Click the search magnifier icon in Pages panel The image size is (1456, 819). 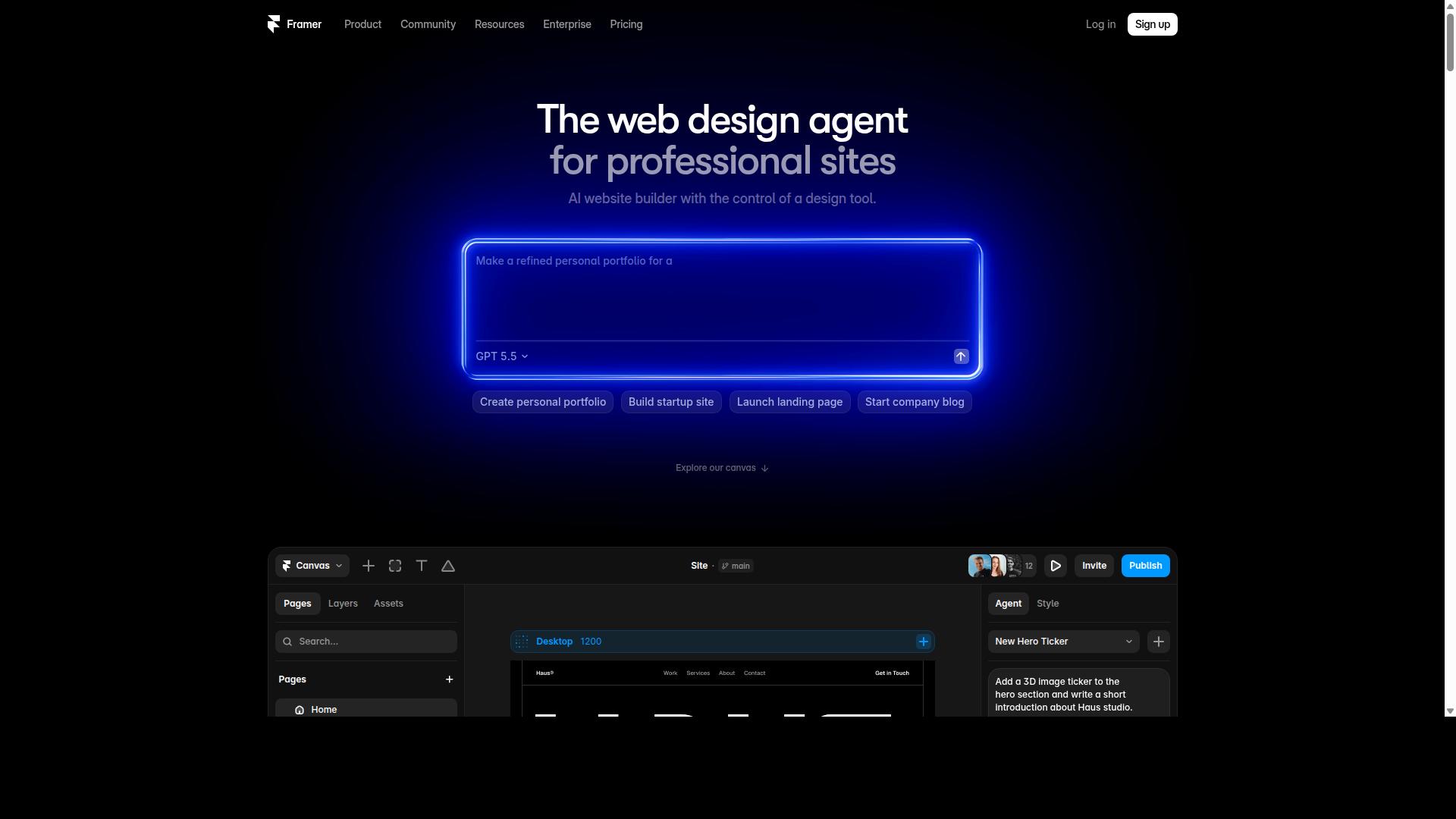[x=287, y=642]
